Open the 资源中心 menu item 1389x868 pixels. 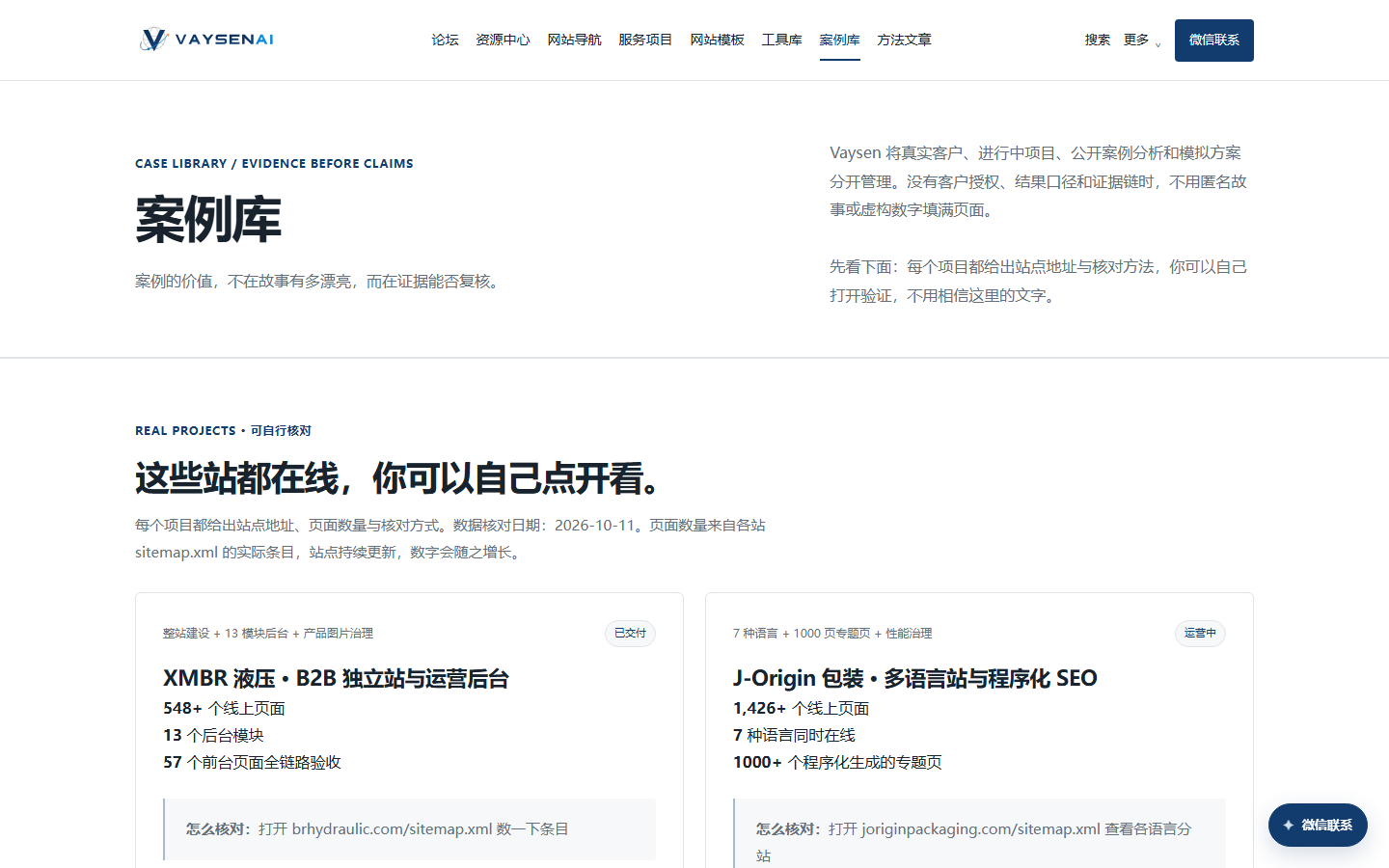point(503,40)
